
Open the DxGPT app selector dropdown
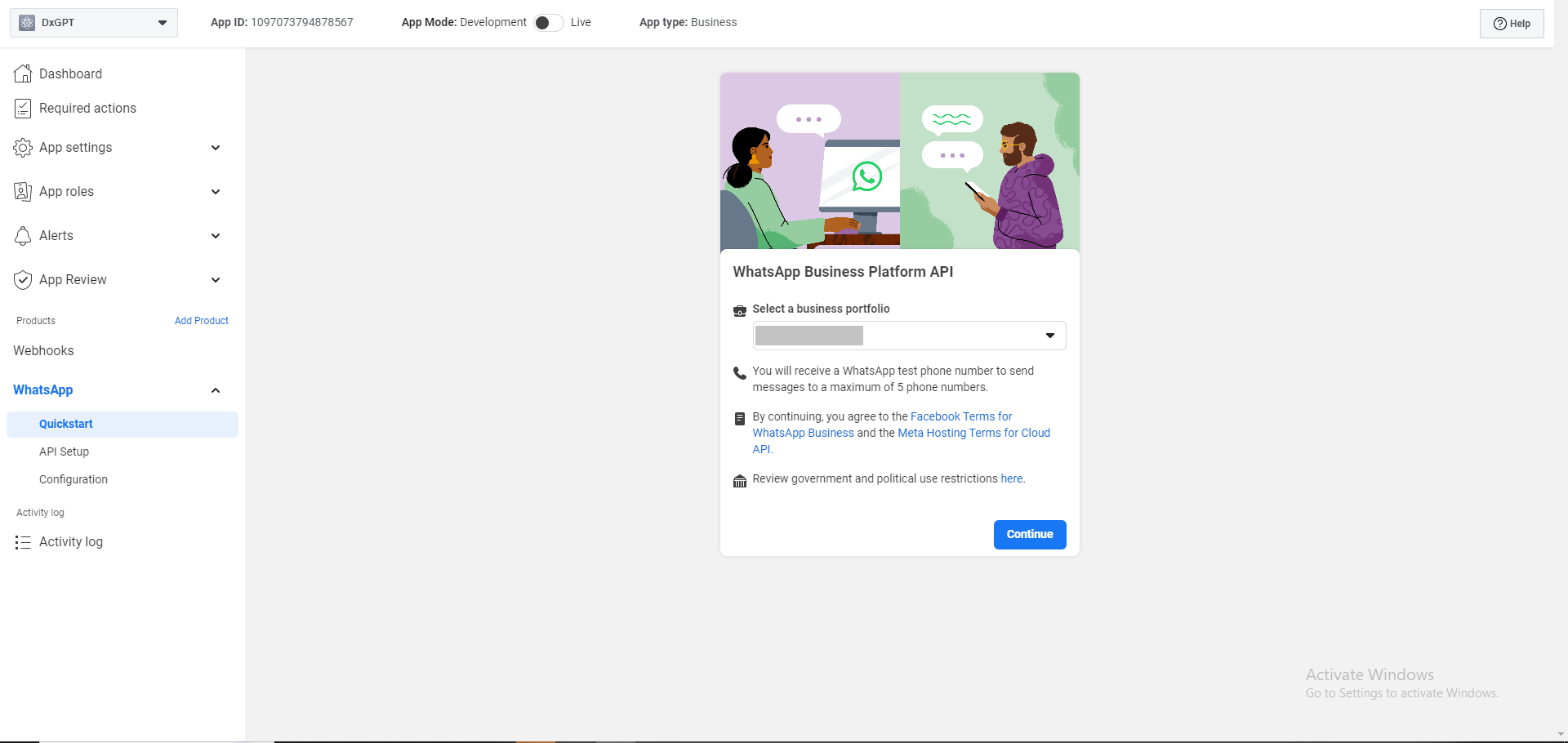162,23
